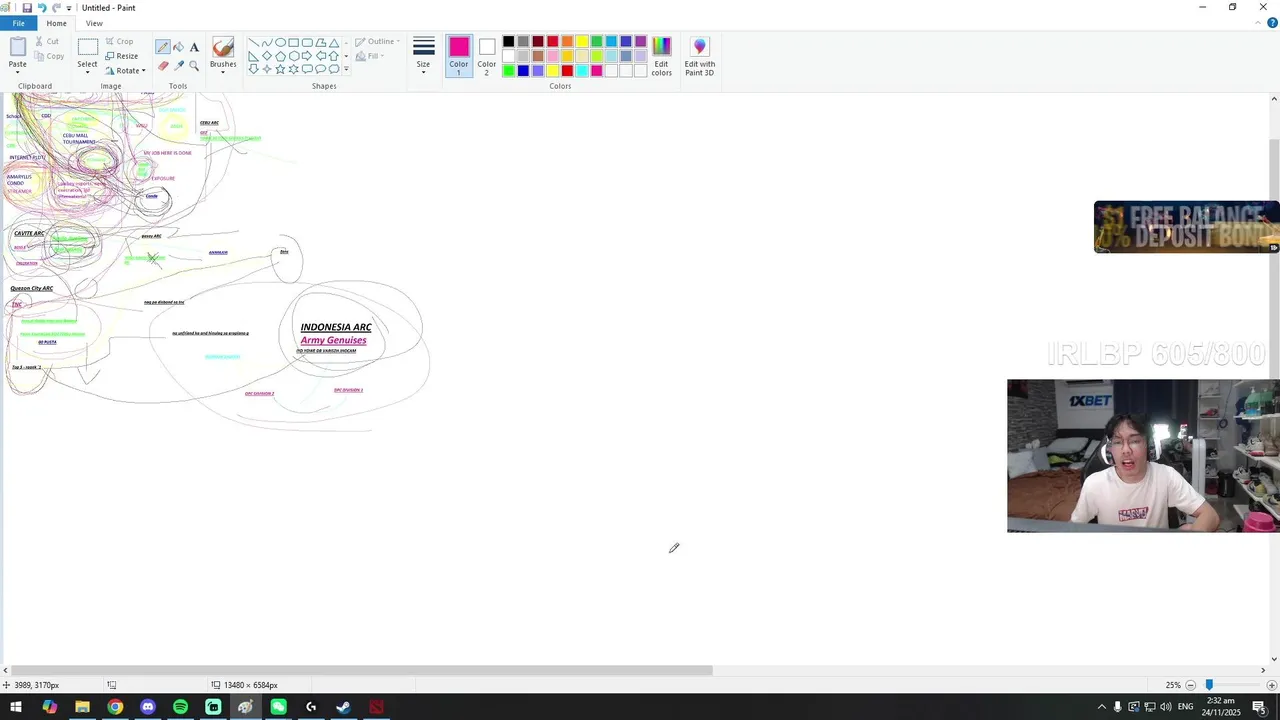Viewport: 1280px width, 720px height.
Task: Pick the black color swatch
Action: [508, 41]
